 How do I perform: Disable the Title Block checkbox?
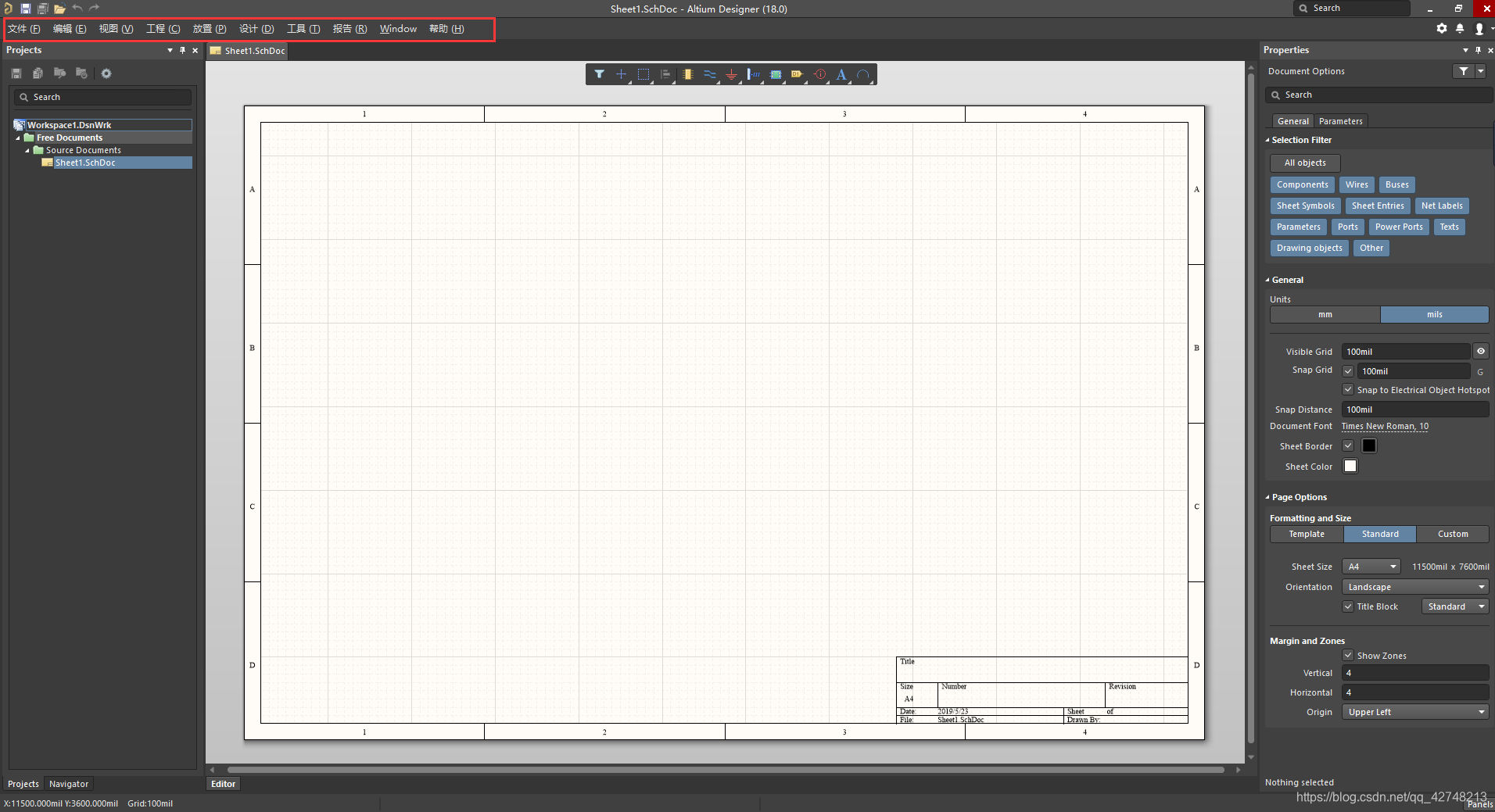(x=1348, y=606)
